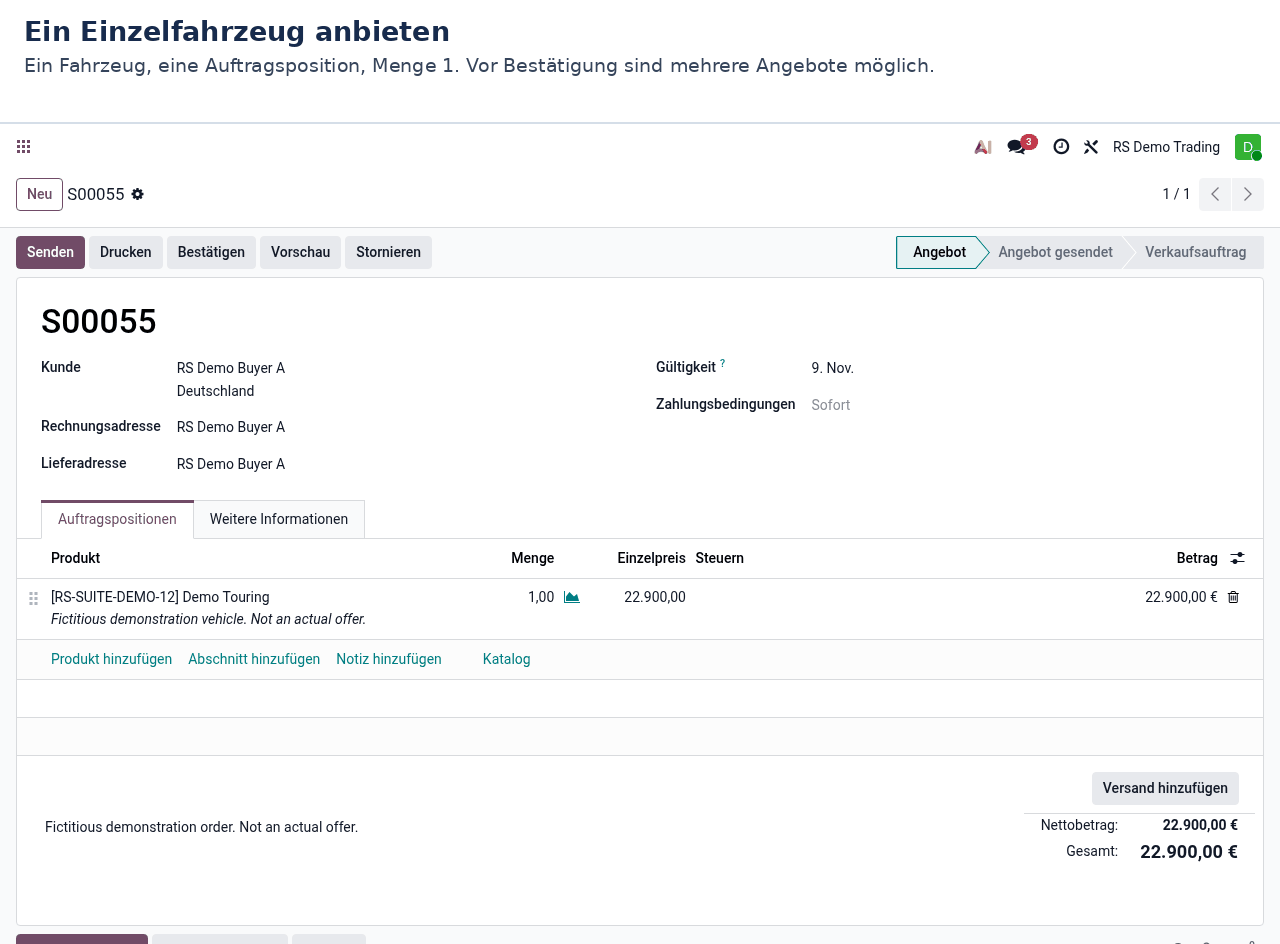The image size is (1280, 944).
Task: Select the [RS-SUITE-DEMO-12] Demo Touring product cell
Action: (x=160, y=597)
